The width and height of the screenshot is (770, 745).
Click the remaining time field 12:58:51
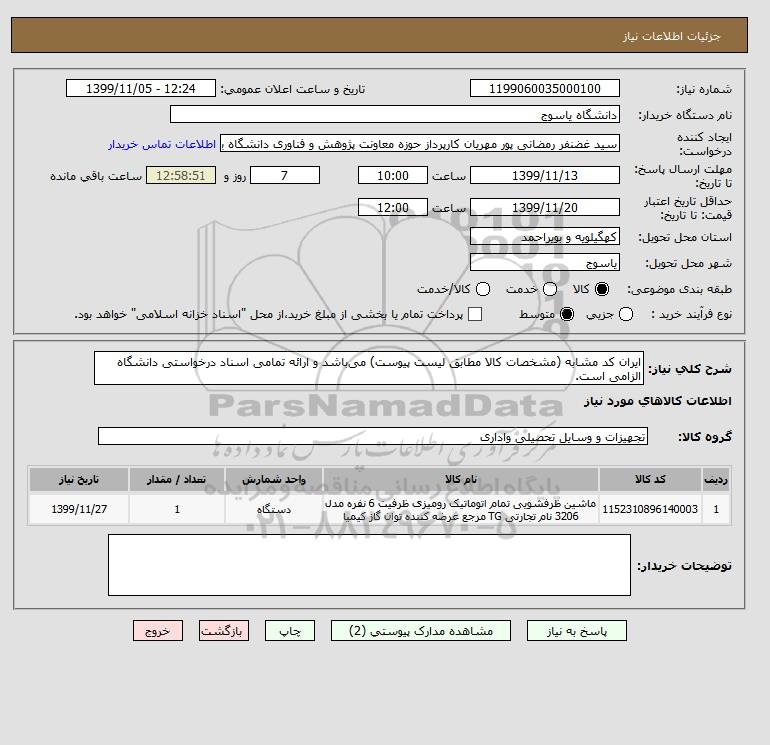181,175
